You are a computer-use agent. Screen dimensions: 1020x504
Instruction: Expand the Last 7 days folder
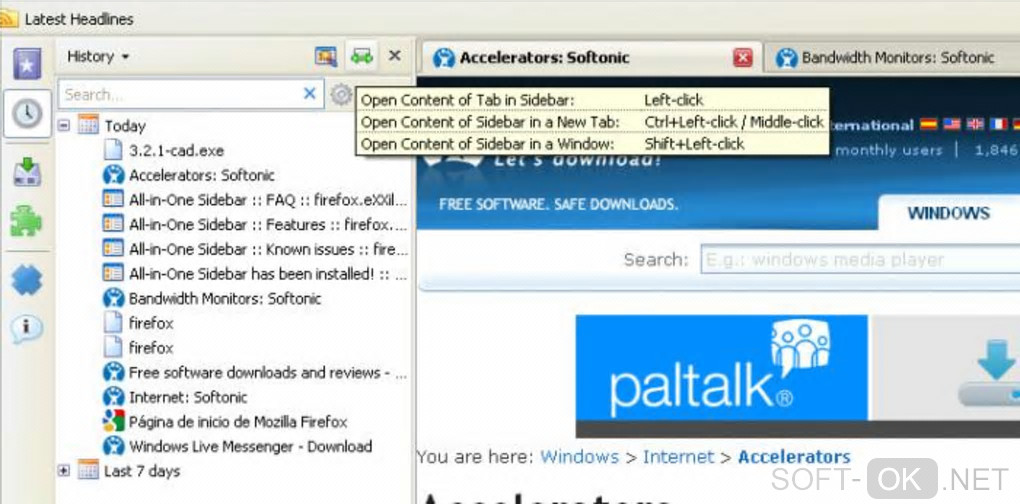tap(64, 470)
